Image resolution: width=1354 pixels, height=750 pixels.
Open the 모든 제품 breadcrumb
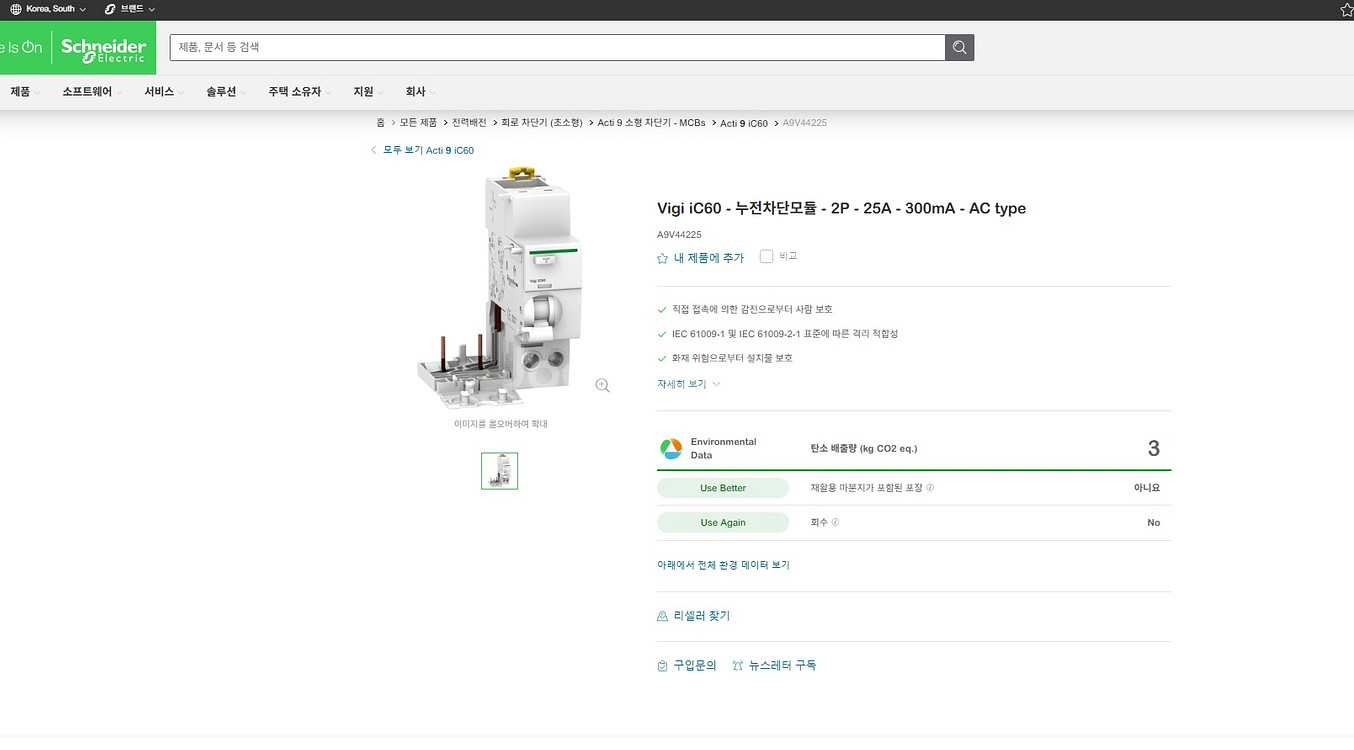[x=418, y=123]
